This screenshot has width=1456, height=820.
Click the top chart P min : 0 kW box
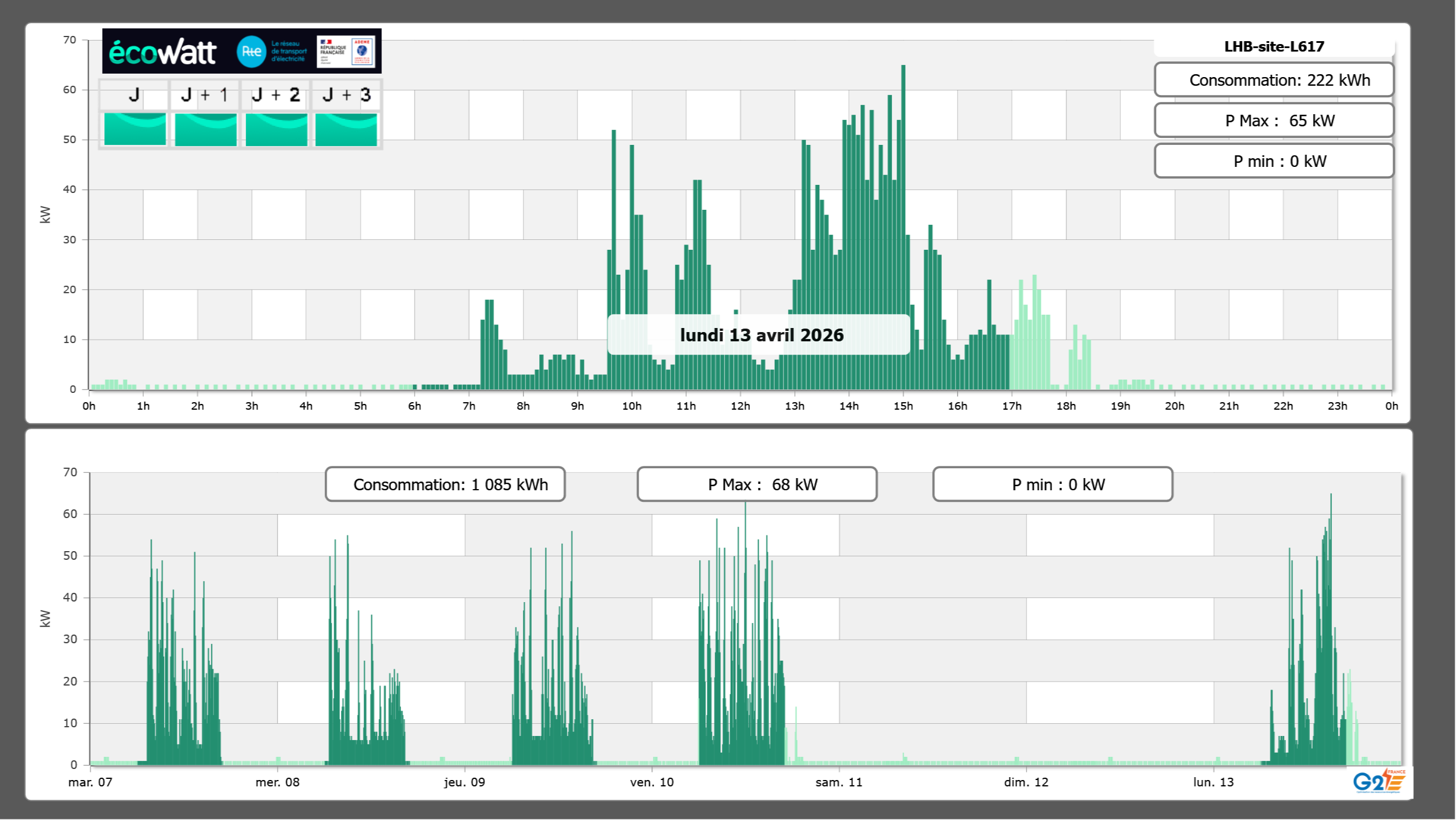pos(1273,161)
